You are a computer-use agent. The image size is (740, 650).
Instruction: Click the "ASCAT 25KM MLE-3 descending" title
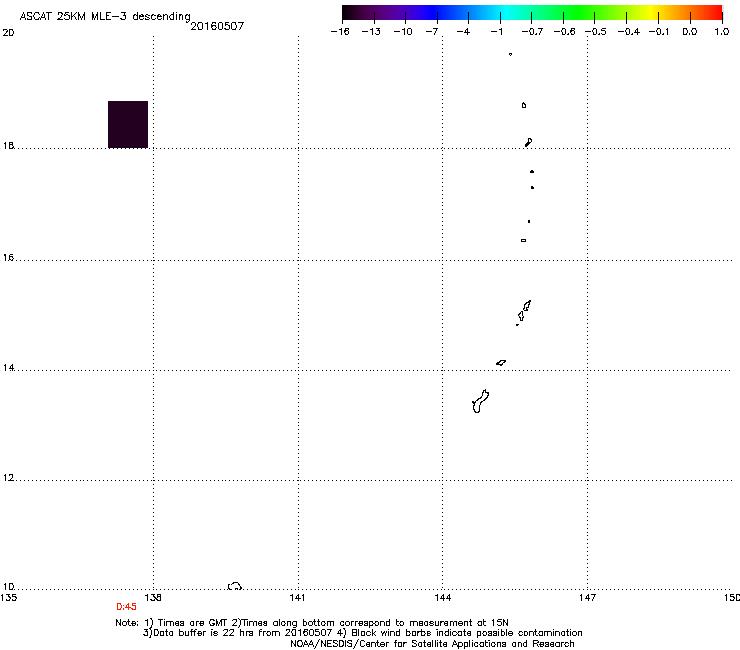tap(105, 16)
